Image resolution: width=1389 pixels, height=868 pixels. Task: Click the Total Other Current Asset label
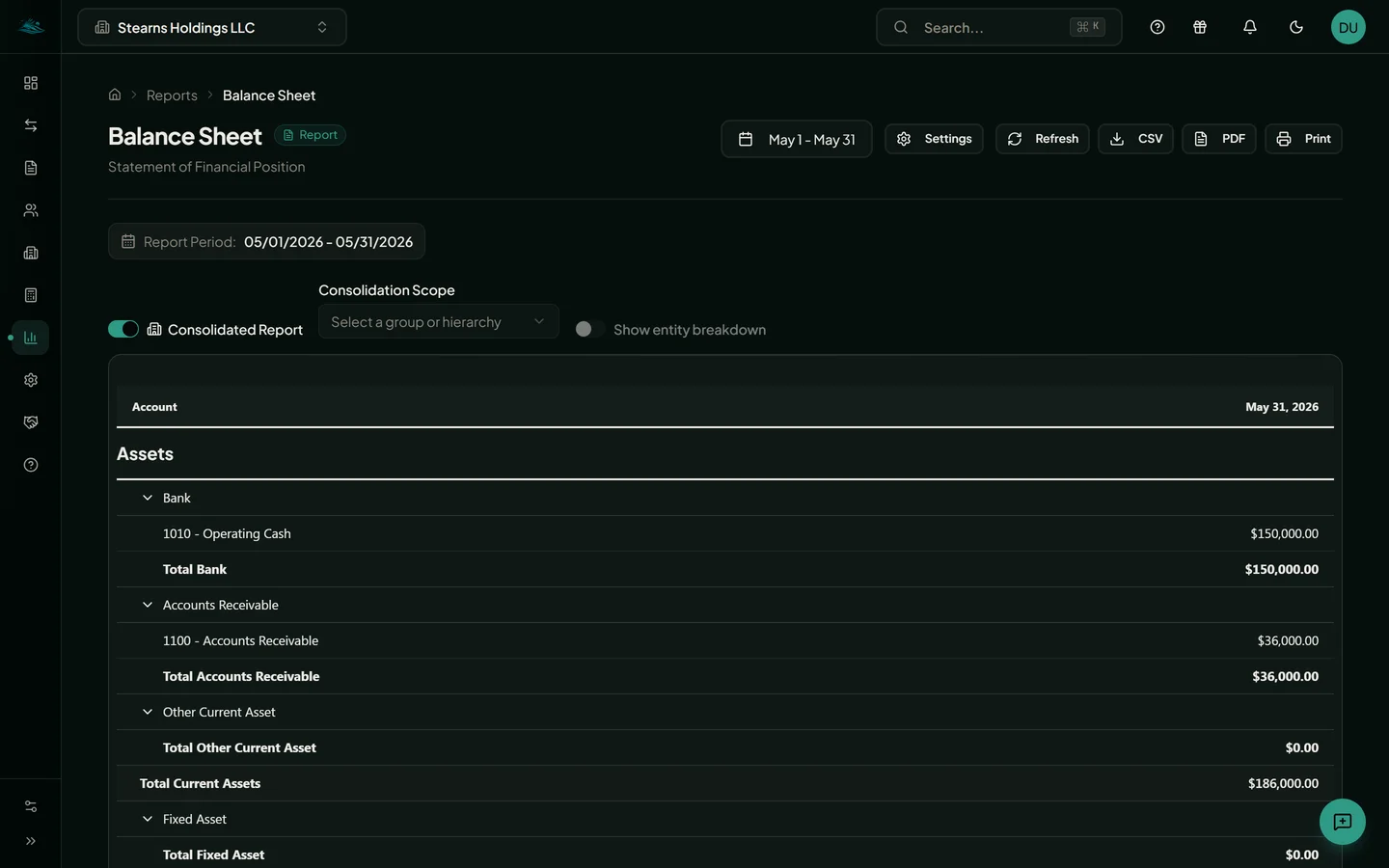click(x=239, y=747)
